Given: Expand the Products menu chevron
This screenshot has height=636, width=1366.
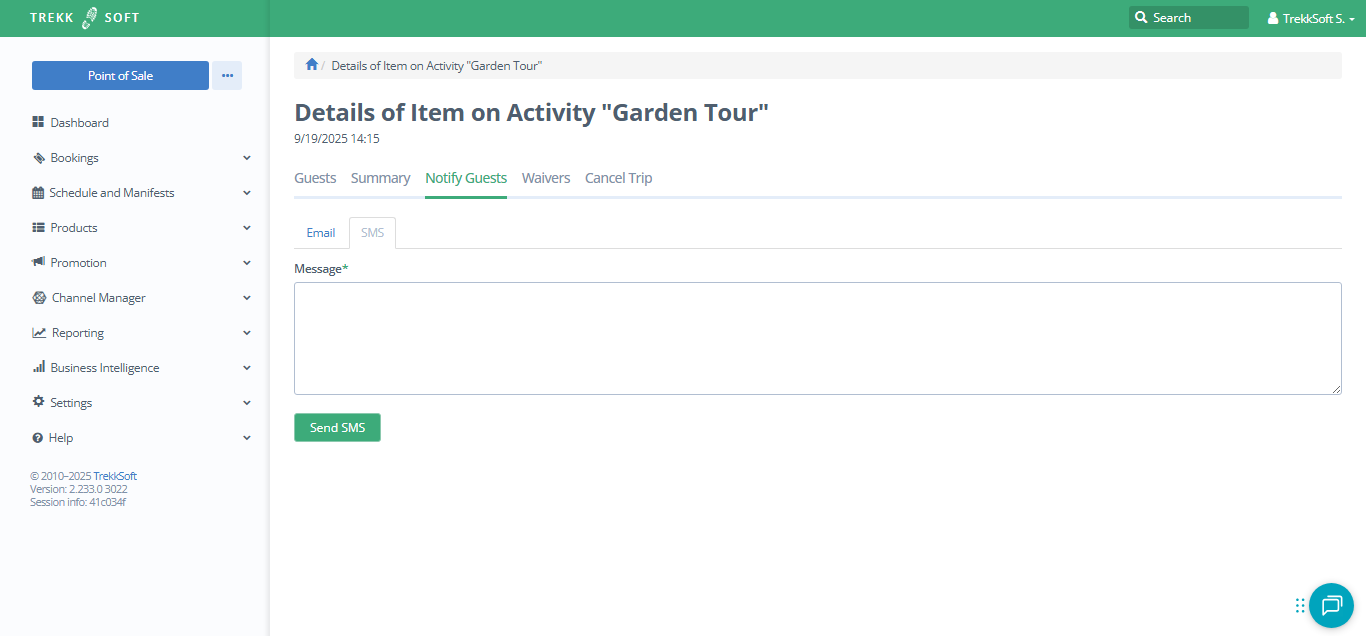Looking at the screenshot, I should [247, 228].
